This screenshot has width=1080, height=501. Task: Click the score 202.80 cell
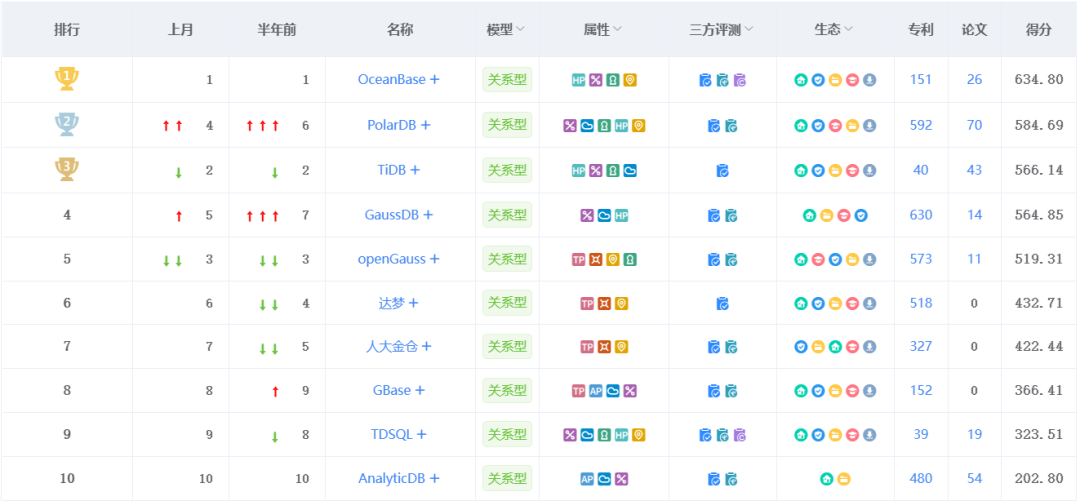1039,478
